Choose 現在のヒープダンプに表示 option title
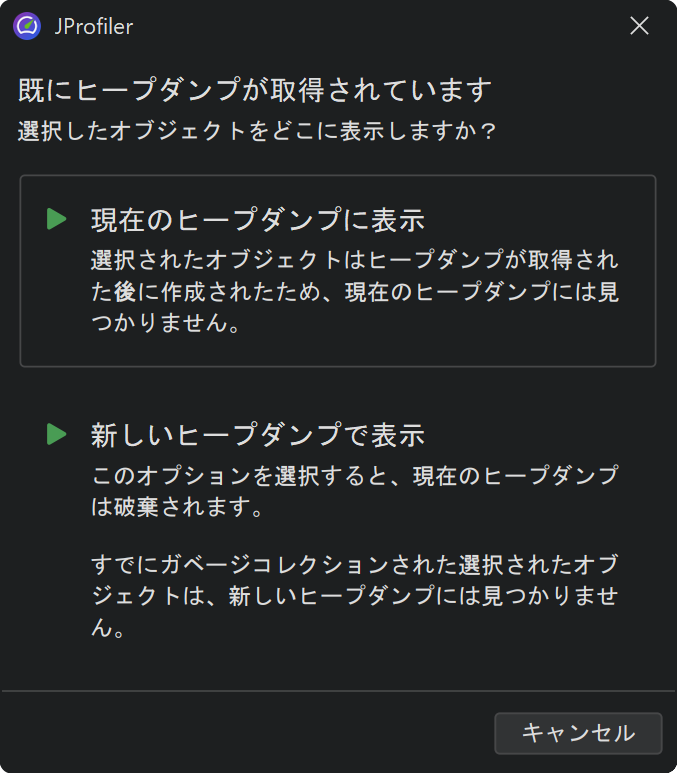 pyautogui.click(x=258, y=219)
